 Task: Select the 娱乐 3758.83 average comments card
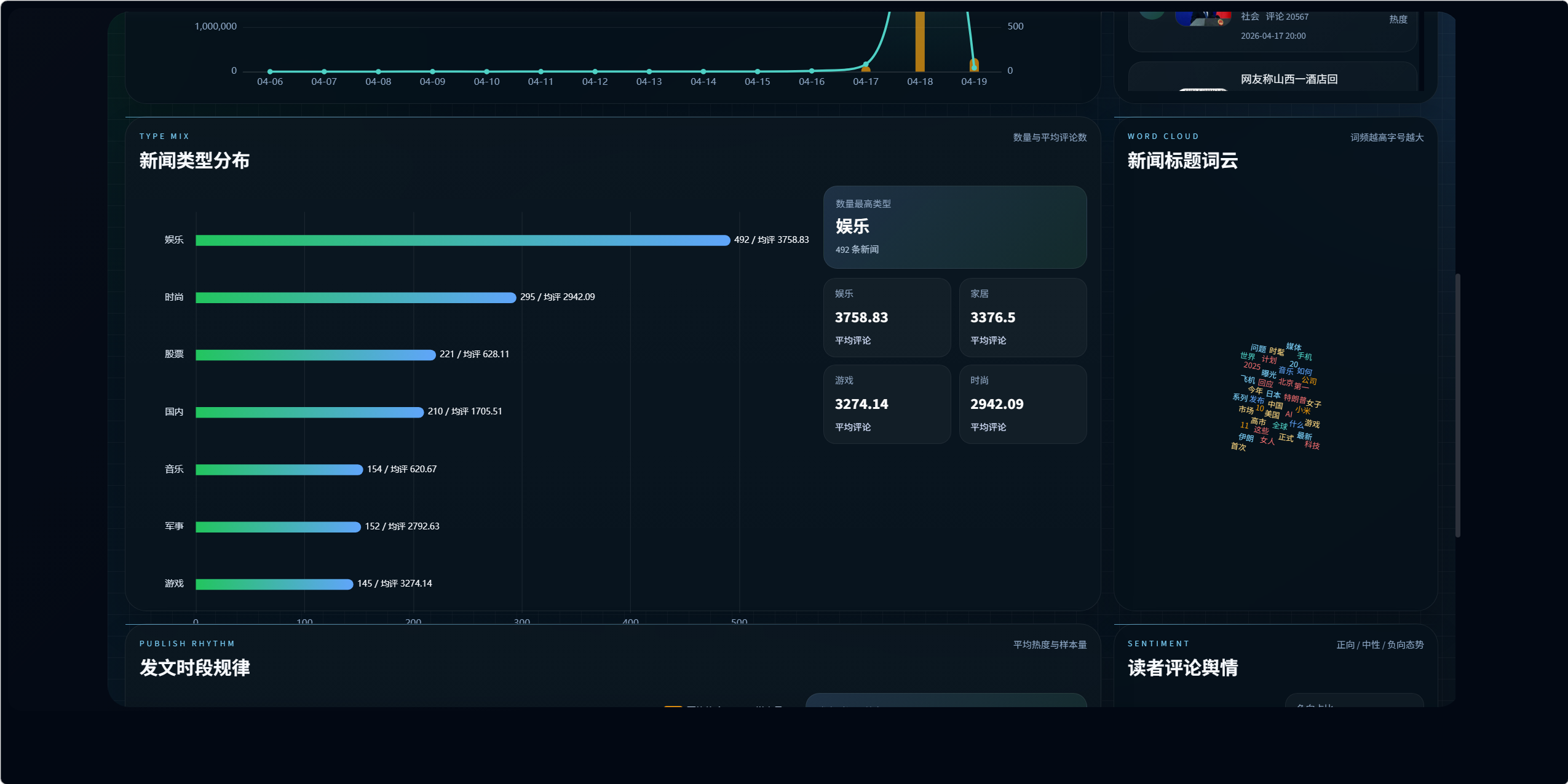click(x=887, y=317)
